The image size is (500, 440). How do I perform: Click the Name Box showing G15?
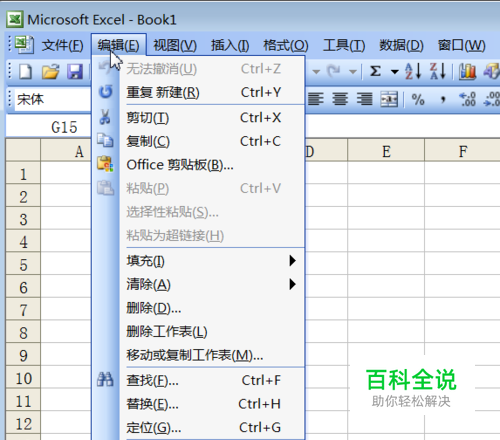pos(49,127)
